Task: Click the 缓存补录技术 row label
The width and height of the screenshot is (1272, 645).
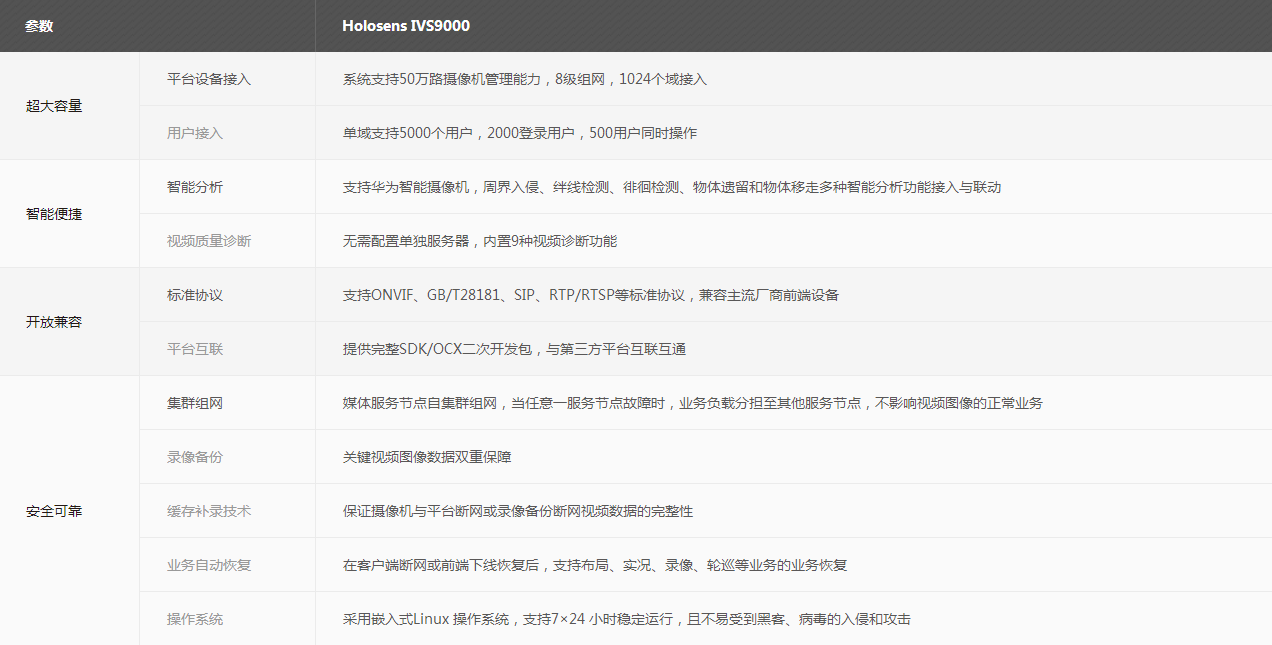Action: (x=209, y=511)
